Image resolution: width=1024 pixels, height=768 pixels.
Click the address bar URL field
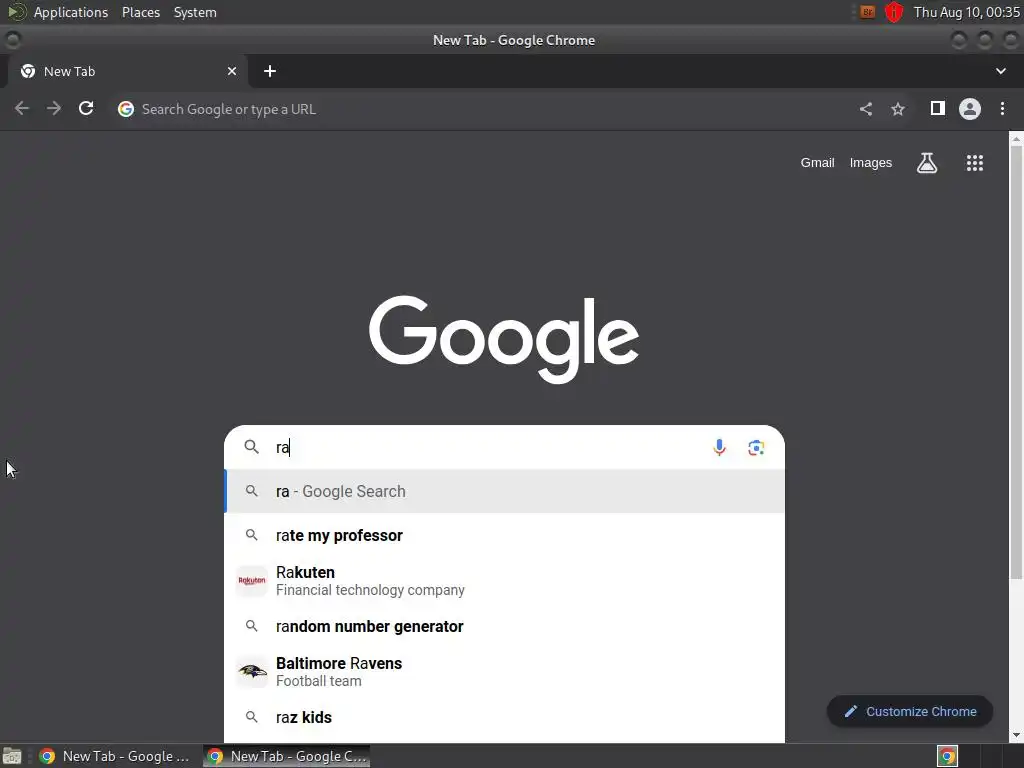tap(483, 109)
